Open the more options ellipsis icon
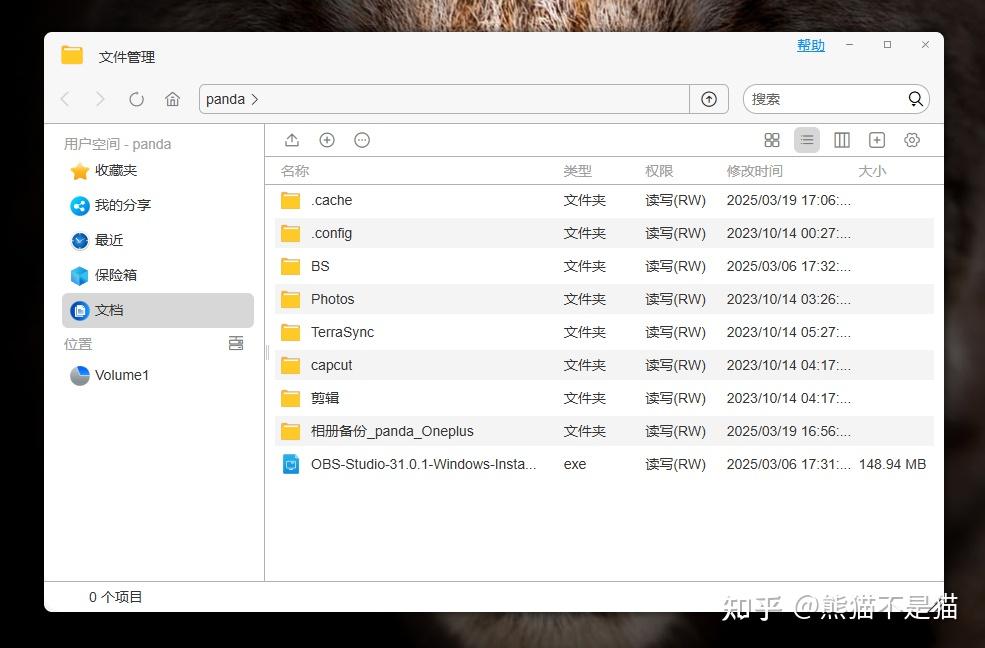Viewport: 985px width, 648px height. [362, 140]
